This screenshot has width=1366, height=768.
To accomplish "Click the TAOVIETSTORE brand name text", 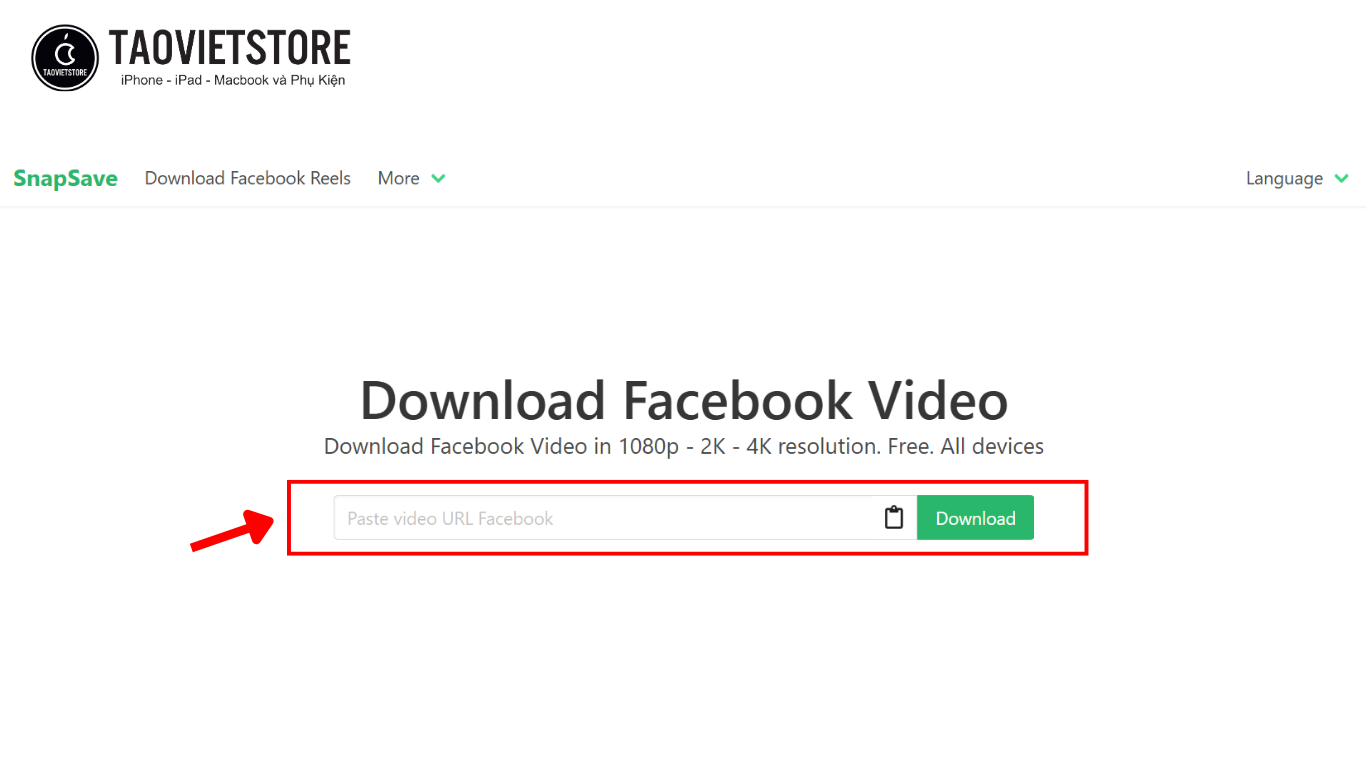I will tap(230, 48).
